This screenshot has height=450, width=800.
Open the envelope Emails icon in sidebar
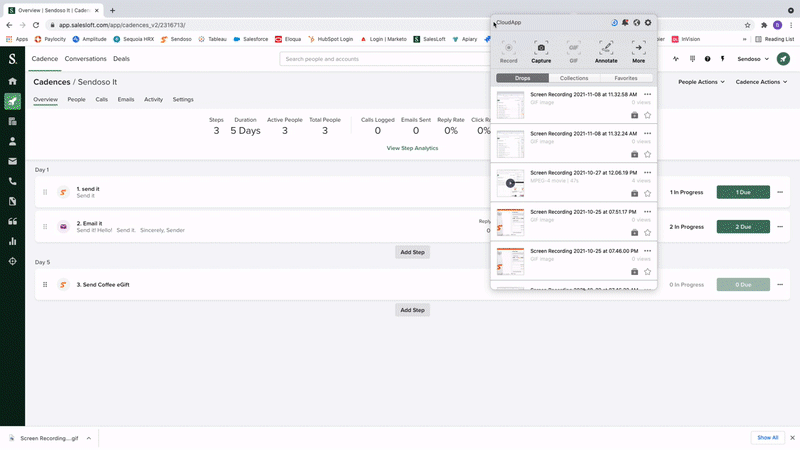12,161
